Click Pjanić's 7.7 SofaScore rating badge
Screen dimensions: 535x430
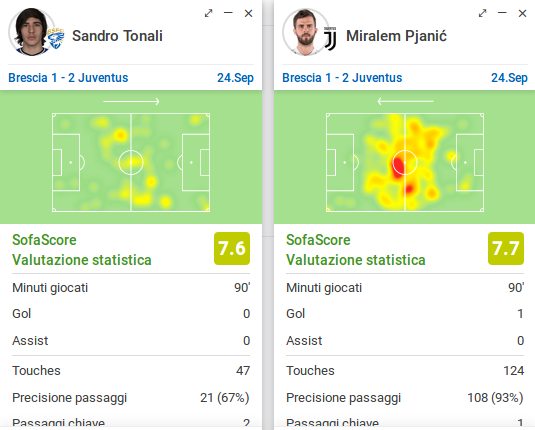tap(506, 248)
